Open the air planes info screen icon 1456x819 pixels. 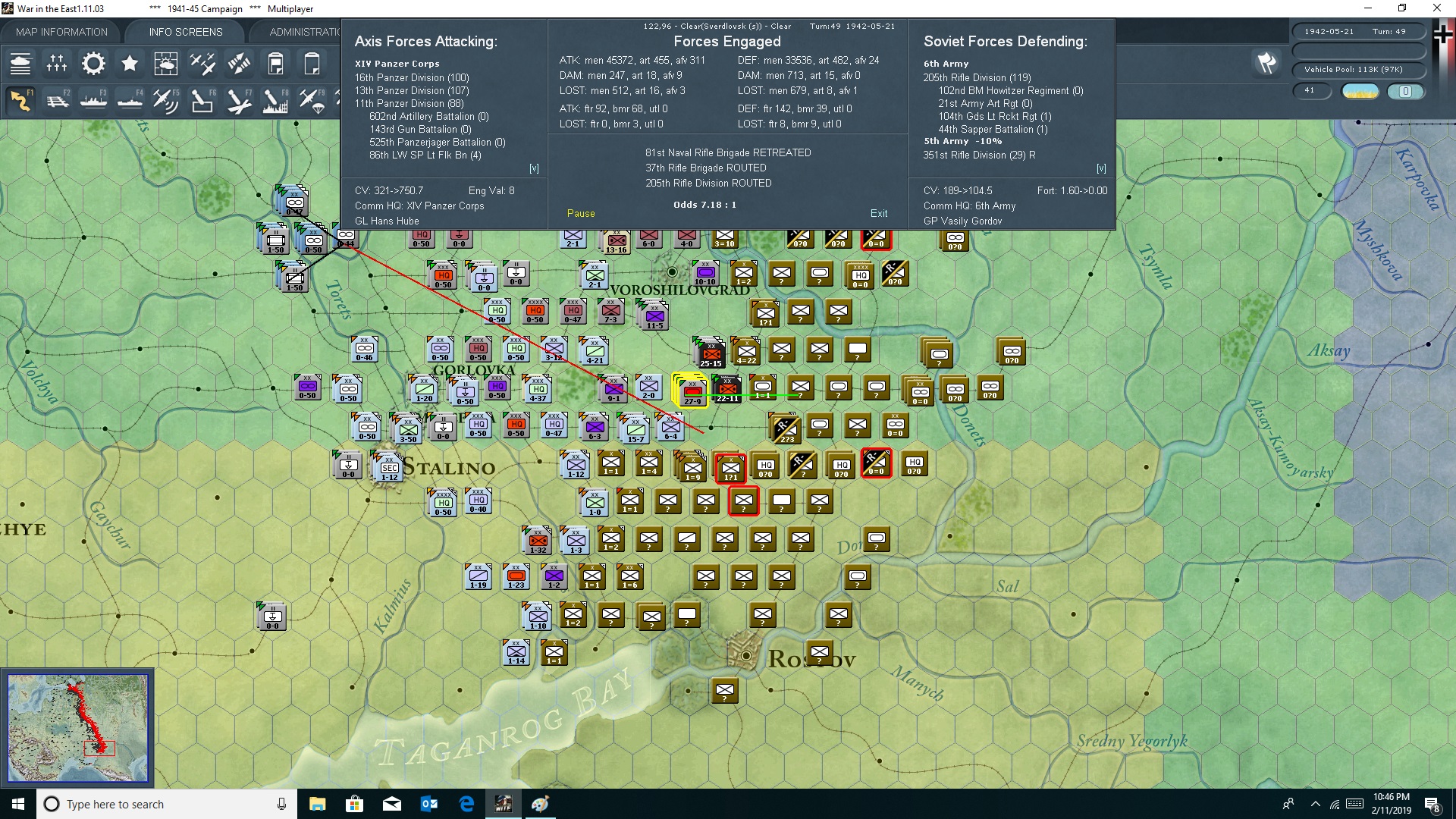pyautogui.click(x=202, y=64)
